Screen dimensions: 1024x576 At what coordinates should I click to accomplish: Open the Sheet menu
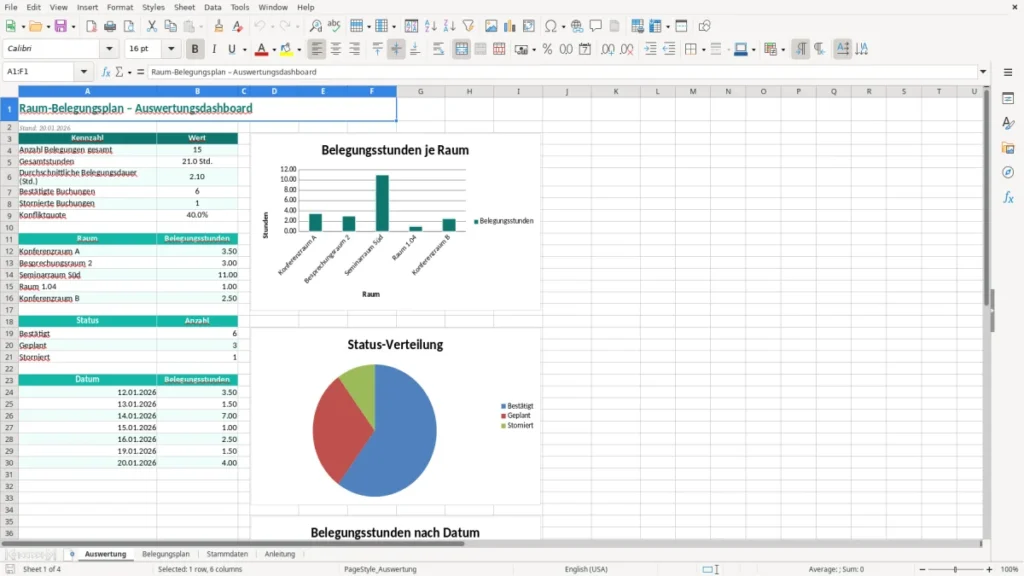point(184,7)
